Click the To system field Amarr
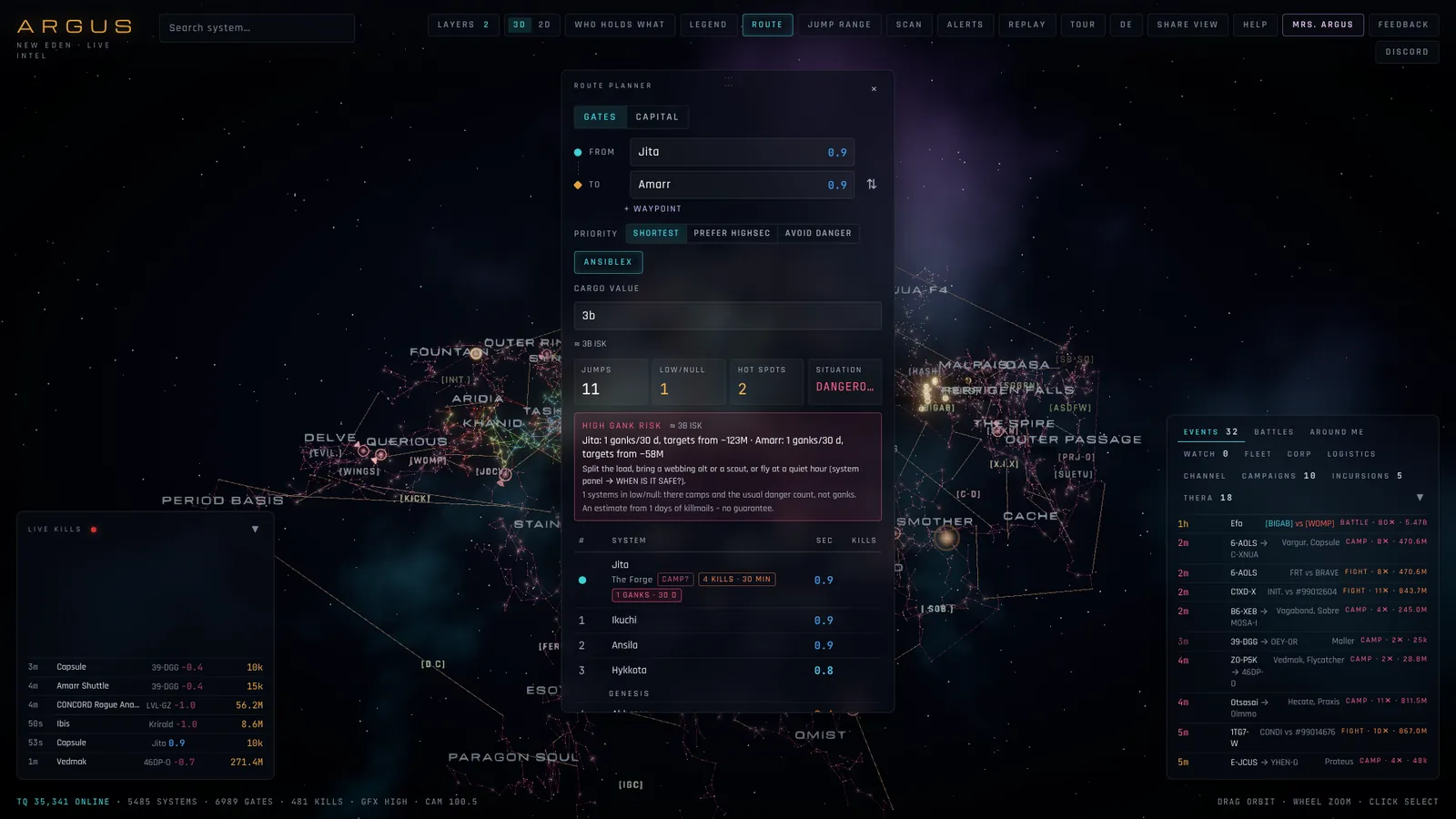Screen dimensions: 1456x819 coord(742,184)
